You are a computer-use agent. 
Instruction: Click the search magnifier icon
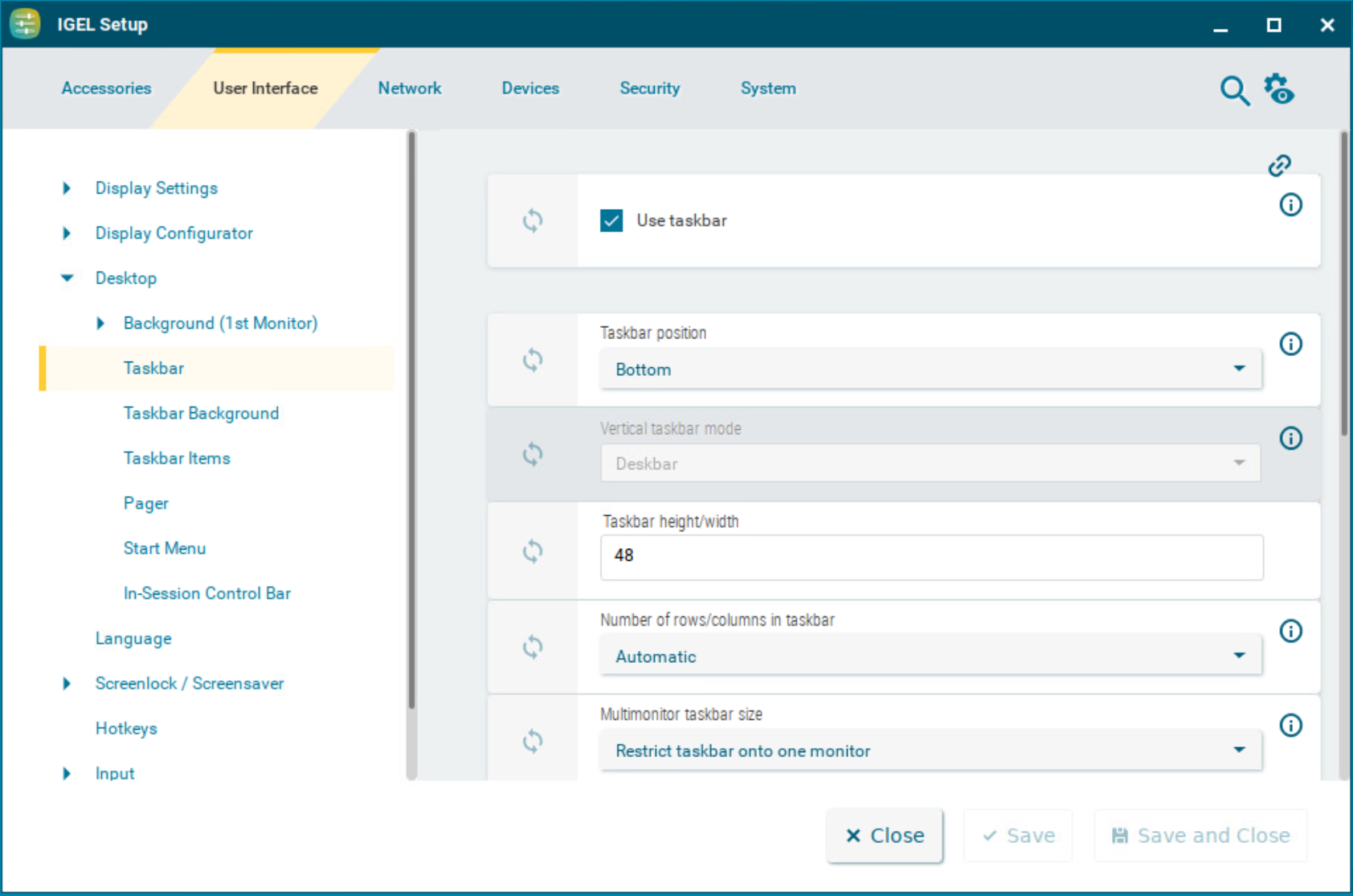click(x=1234, y=91)
